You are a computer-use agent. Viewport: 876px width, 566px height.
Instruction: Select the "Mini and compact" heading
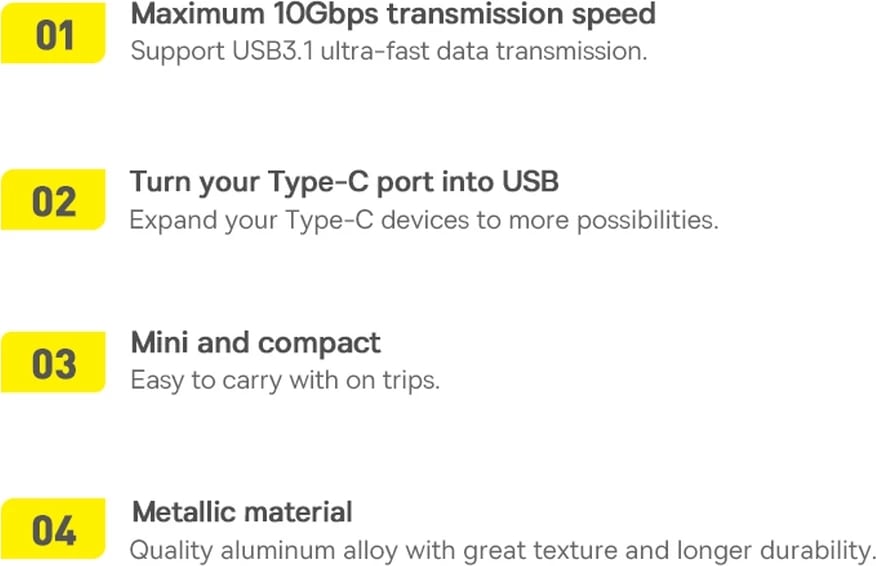255,343
